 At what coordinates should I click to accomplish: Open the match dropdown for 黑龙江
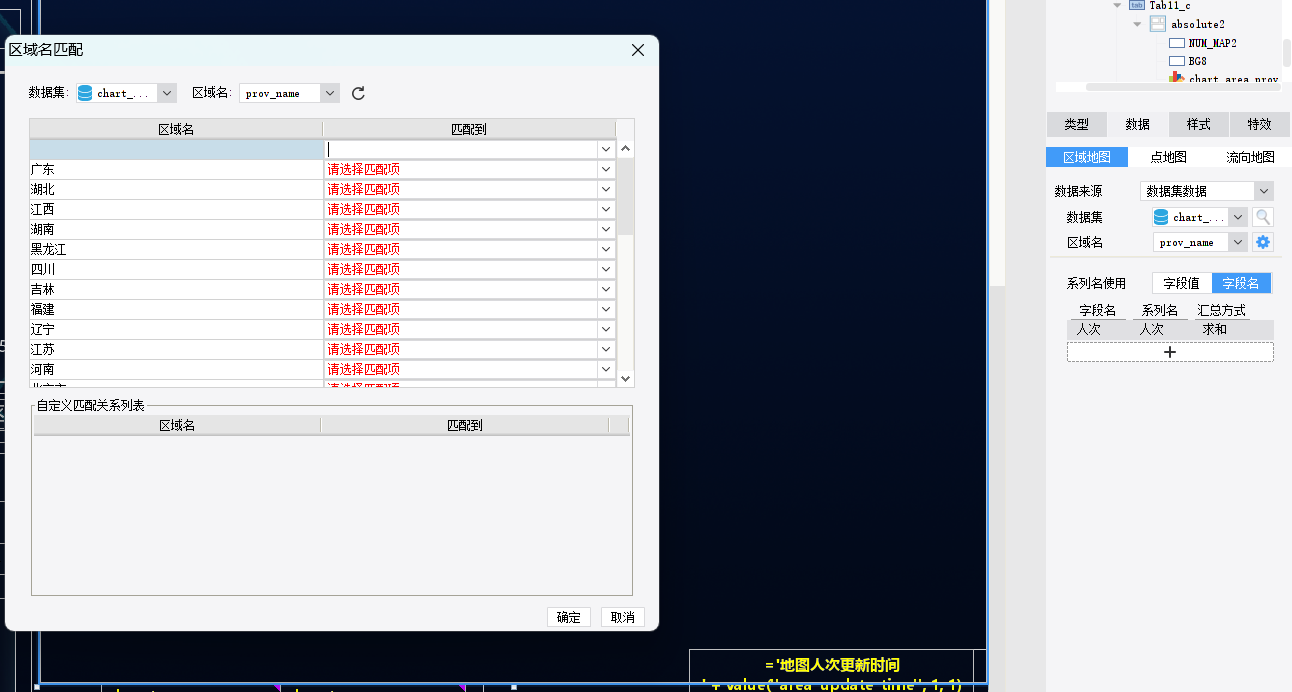tap(606, 249)
